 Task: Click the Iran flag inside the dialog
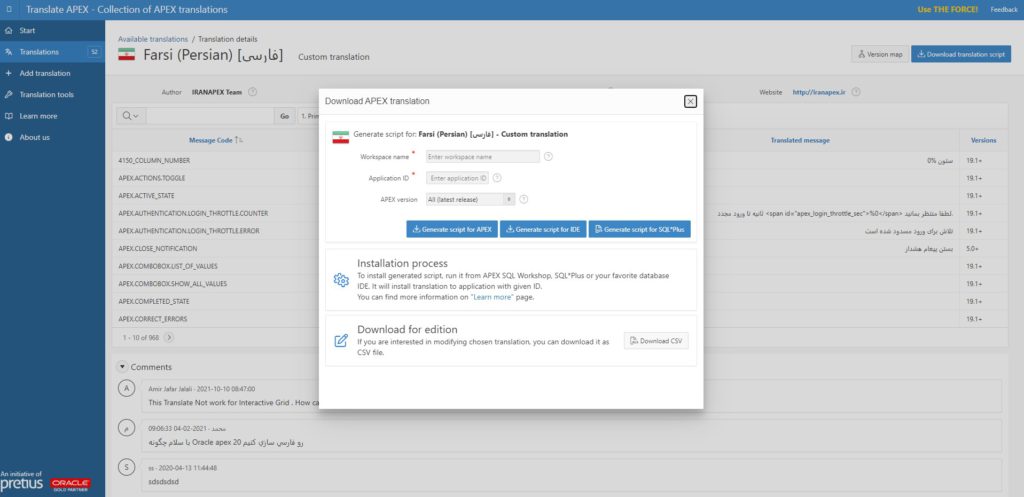pos(341,137)
